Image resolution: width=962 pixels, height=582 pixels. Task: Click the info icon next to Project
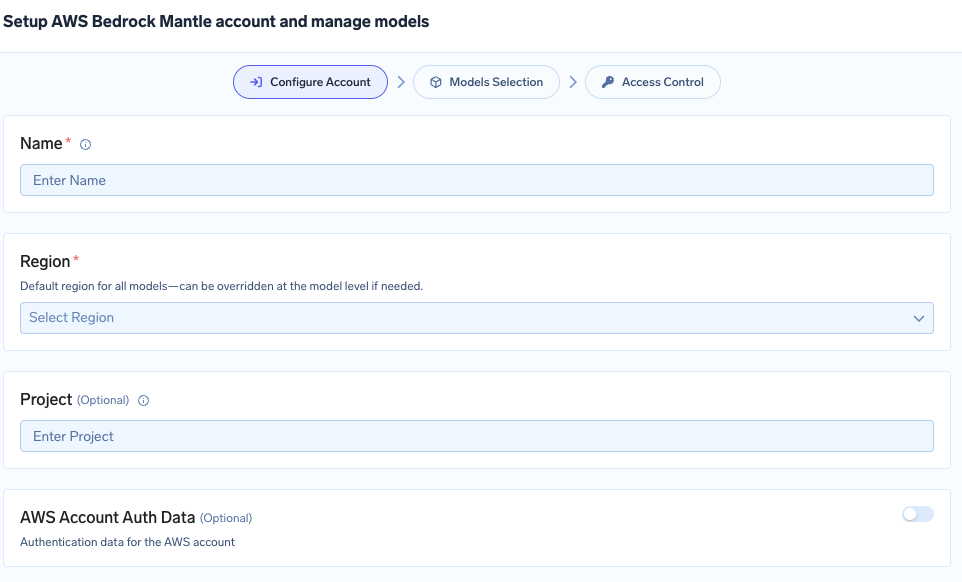click(144, 400)
